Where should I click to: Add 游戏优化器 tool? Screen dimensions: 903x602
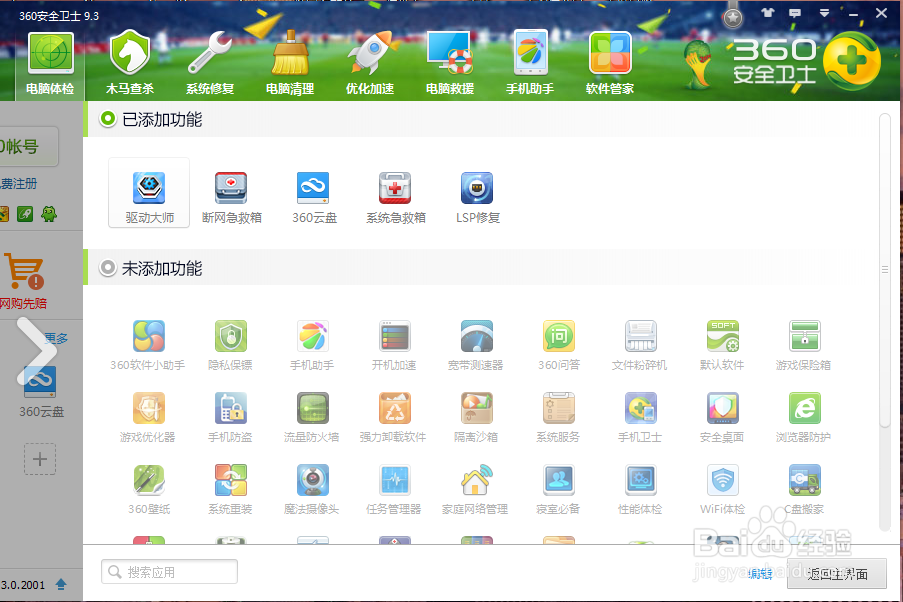[x=148, y=417]
